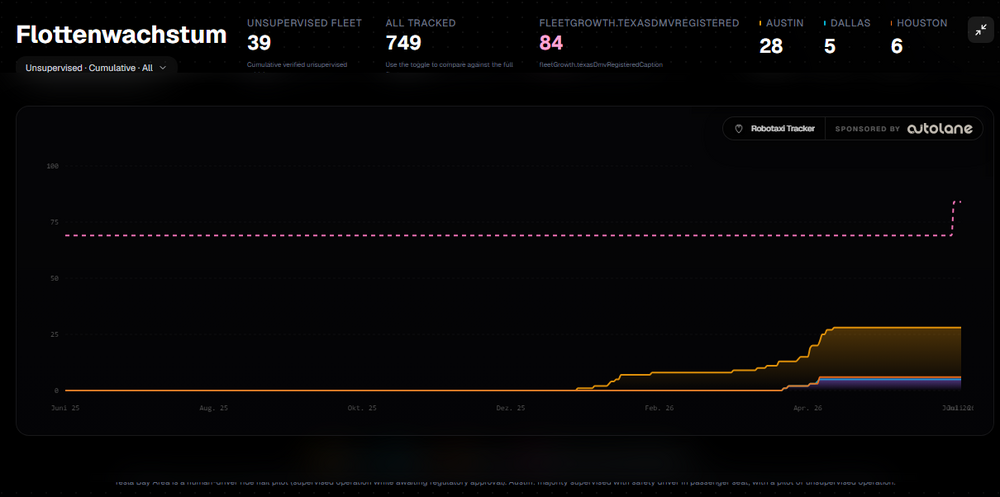Select the Unsupervised Fleet stat 39

[259, 43]
